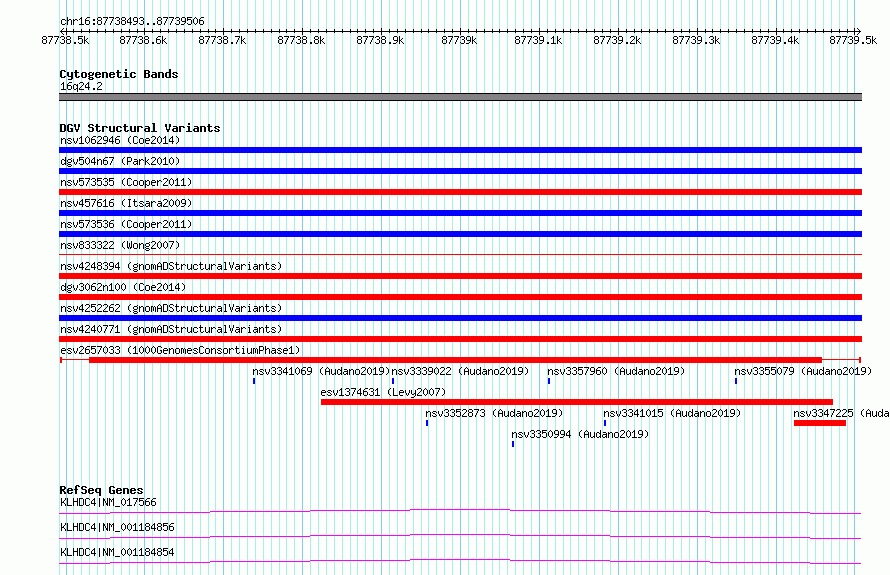
Task: Click the short red nsv3347225 bar
Action: pyautogui.click(x=820, y=423)
